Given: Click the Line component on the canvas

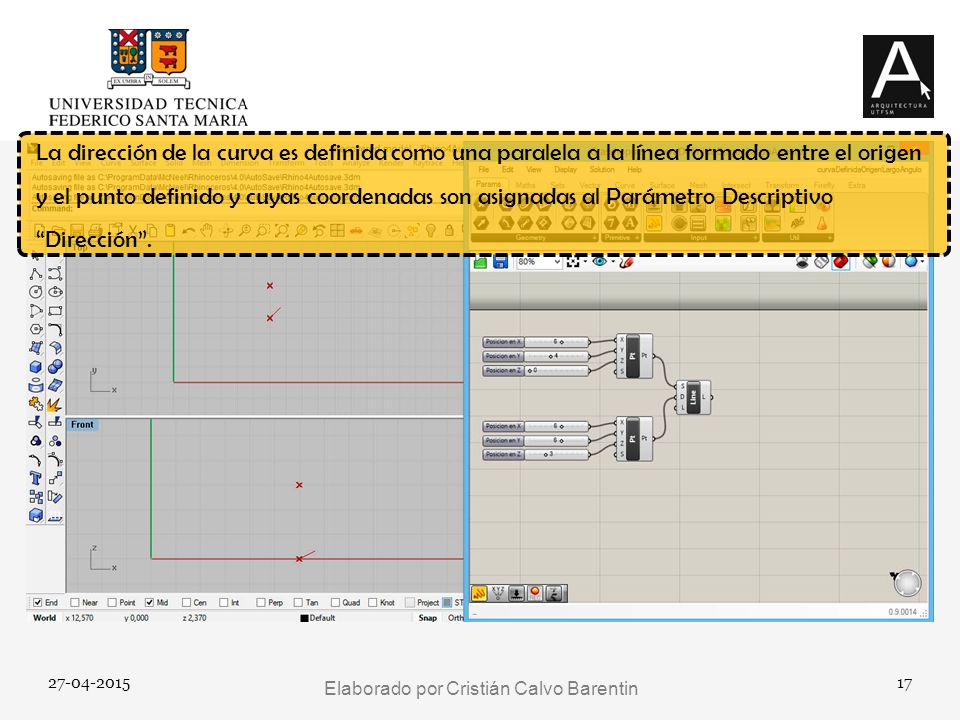Looking at the screenshot, I should 693,397.
